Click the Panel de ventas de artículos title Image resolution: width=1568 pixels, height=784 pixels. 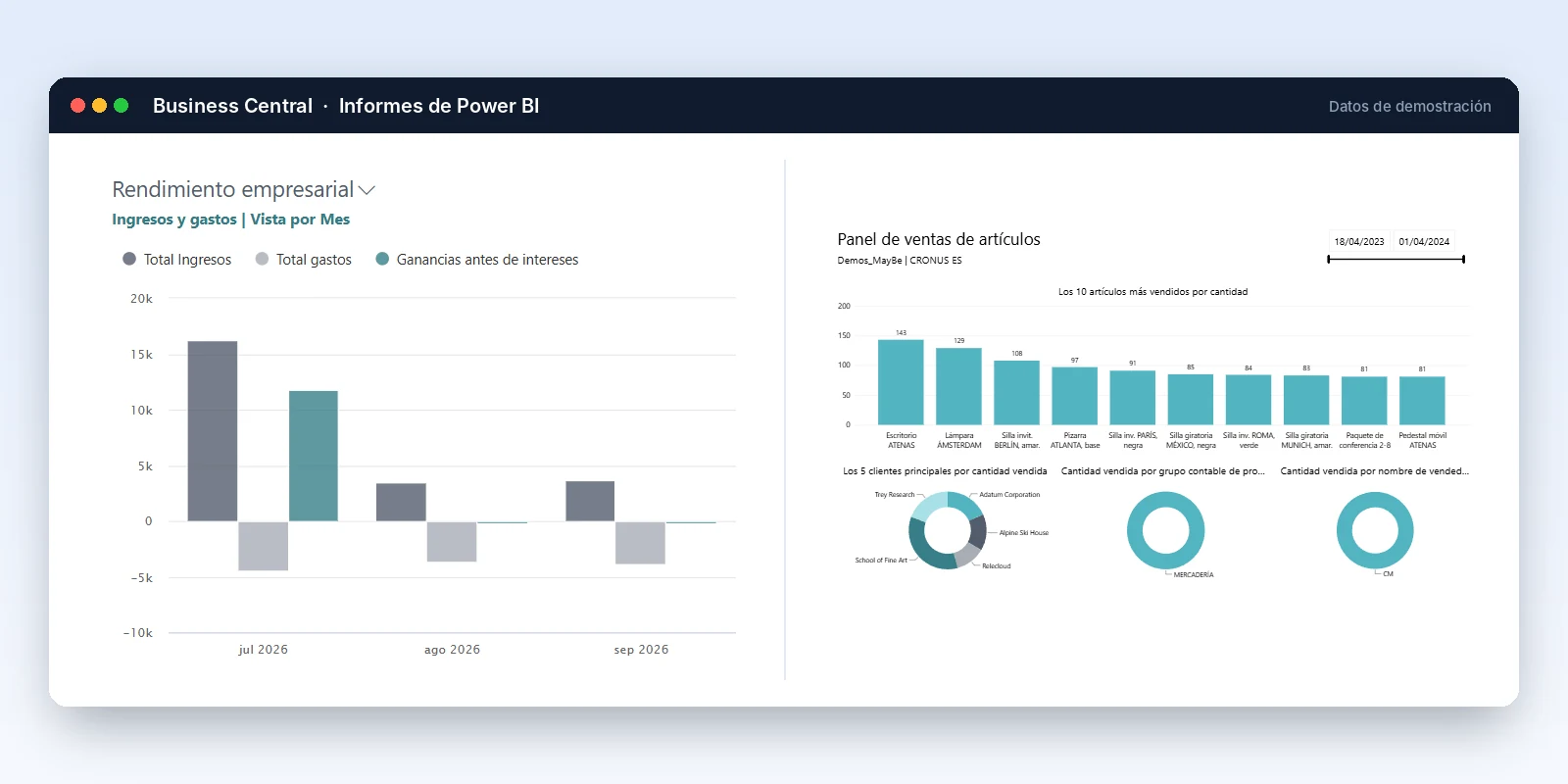[x=939, y=239]
